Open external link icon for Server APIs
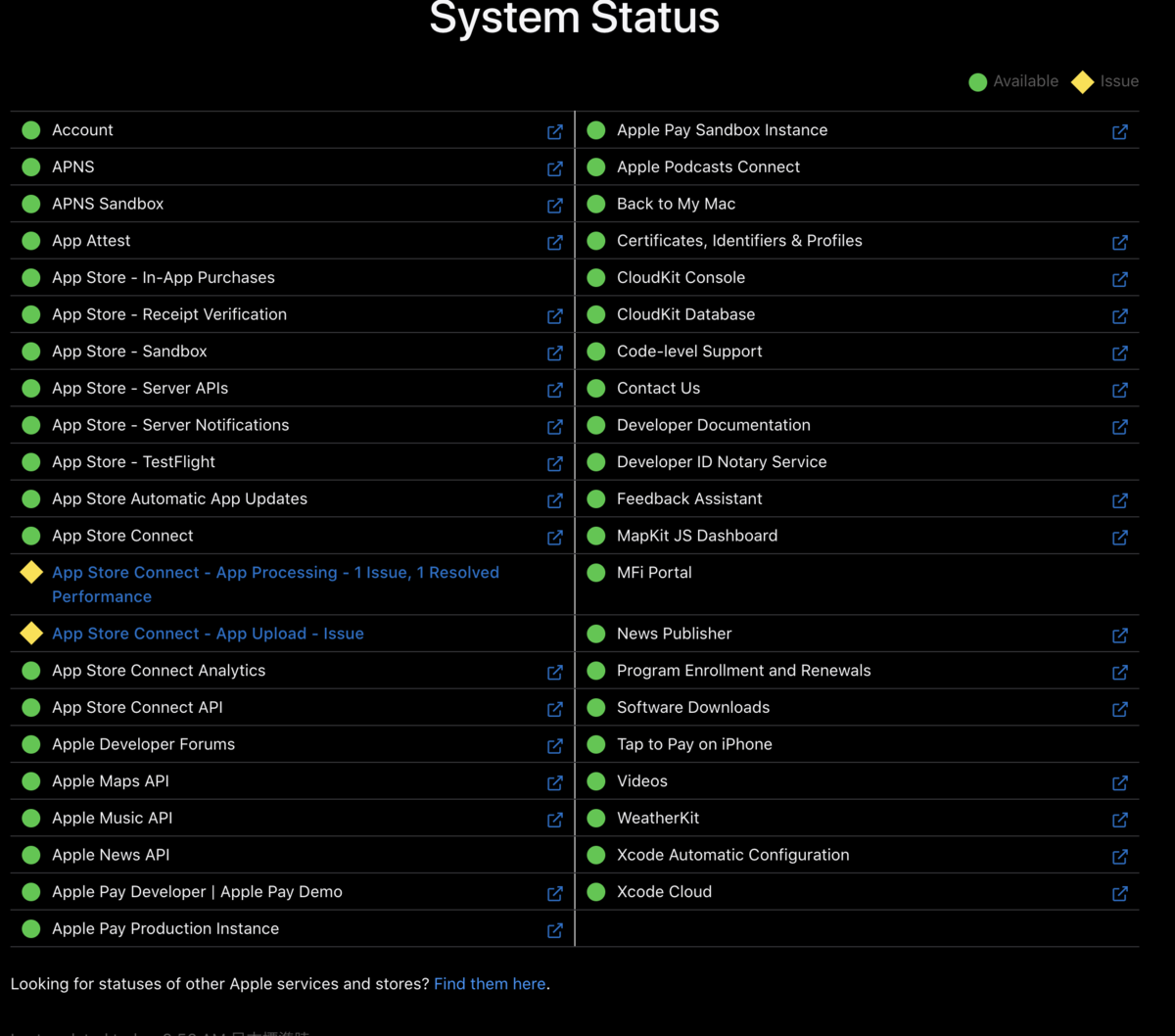This screenshot has height=1036, width=1175. pyautogui.click(x=555, y=390)
